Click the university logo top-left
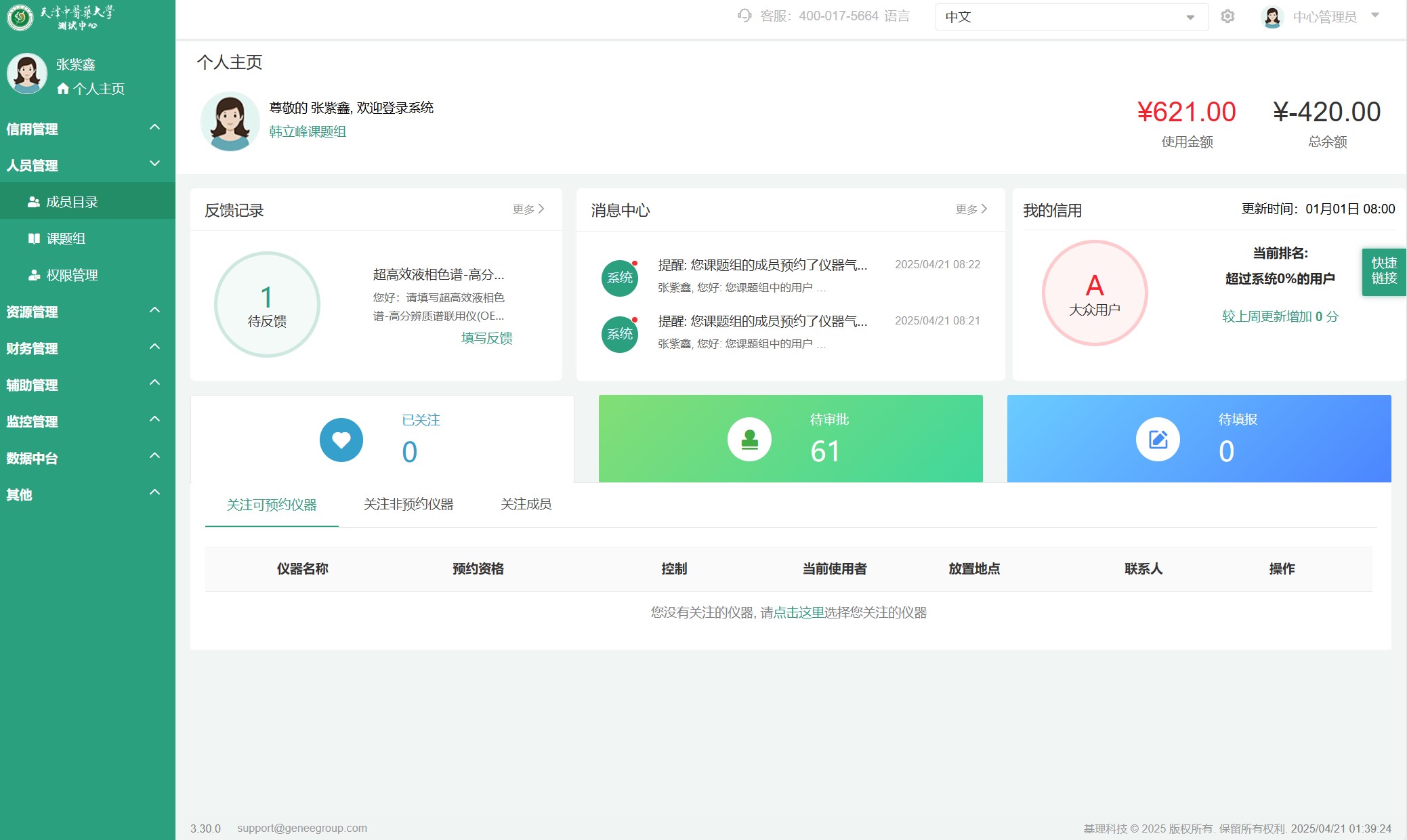Image resolution: width=1407 pixels, height=840 pixels. click(x=21, y=16)
